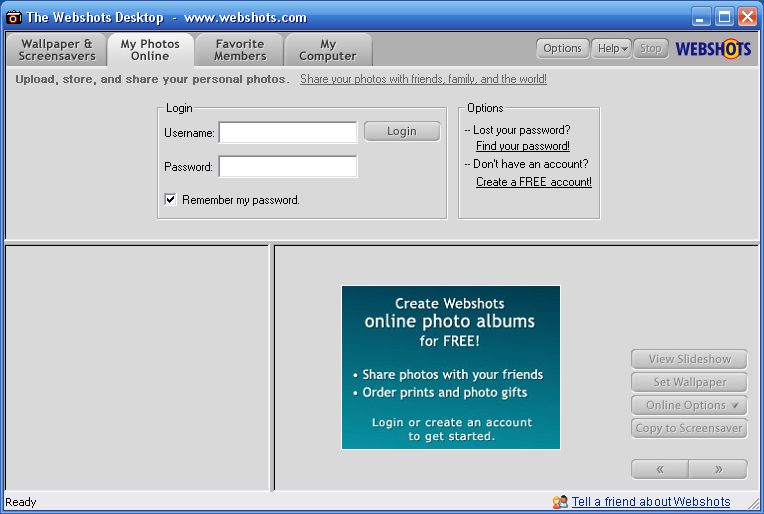This screenshot has width=764, height=514.
Task: Switch to My Photos Online tab
Action: [x=150, y=50]
